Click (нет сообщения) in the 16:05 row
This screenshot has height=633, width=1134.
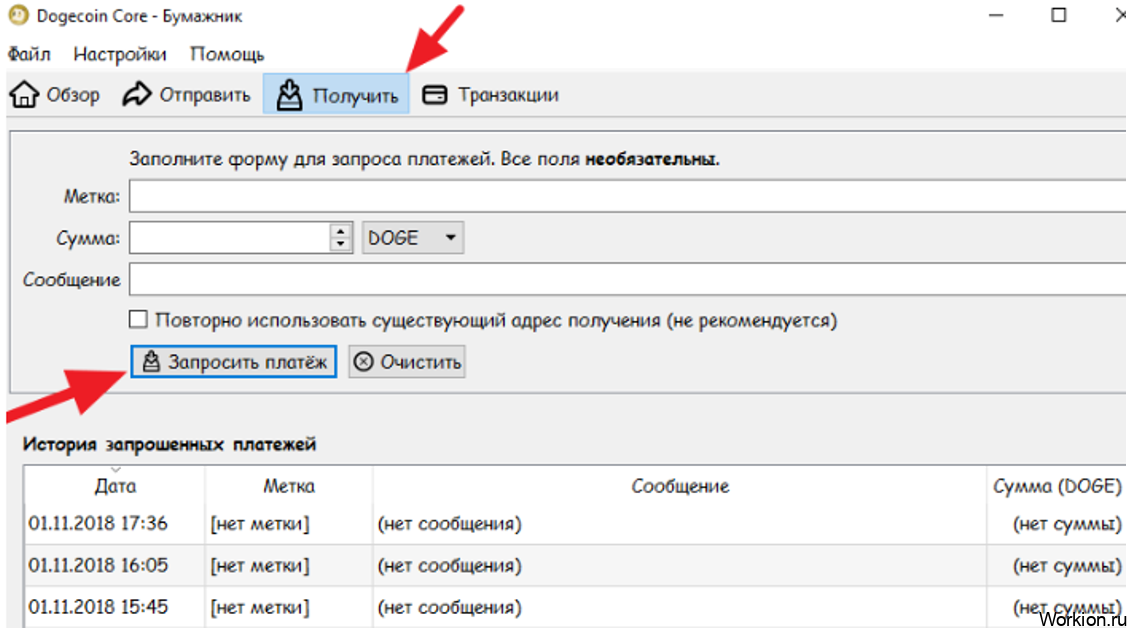[x=449, y=565]
